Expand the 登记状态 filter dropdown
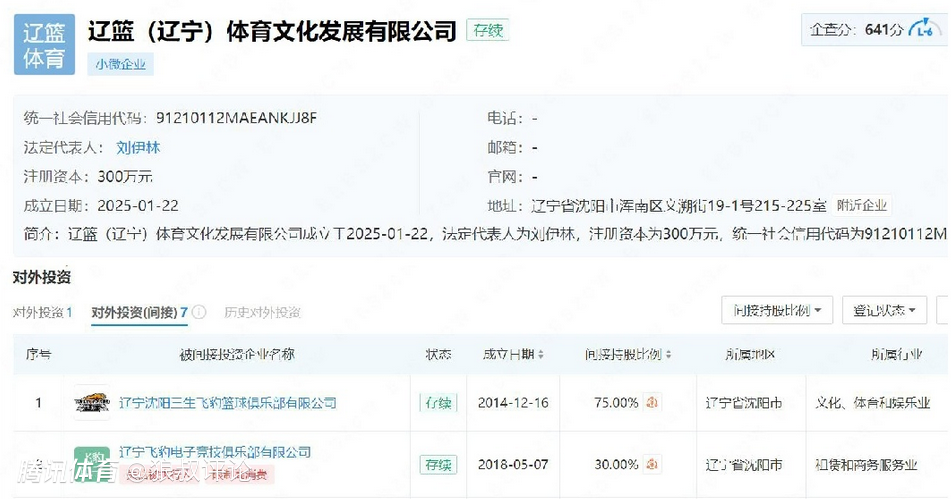 (x=883, y=311)
